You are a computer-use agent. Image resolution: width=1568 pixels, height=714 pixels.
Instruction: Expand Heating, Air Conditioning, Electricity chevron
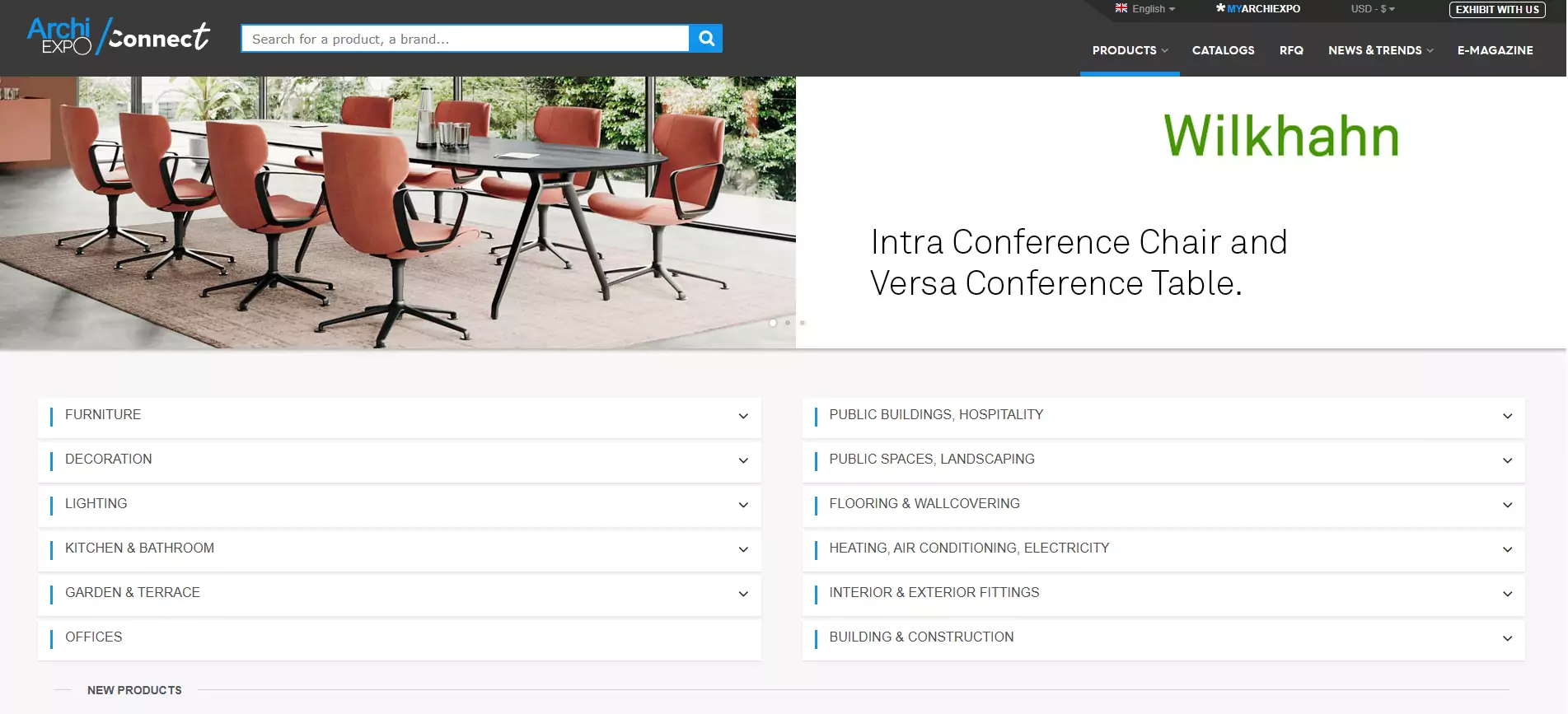coord(1507,549)
